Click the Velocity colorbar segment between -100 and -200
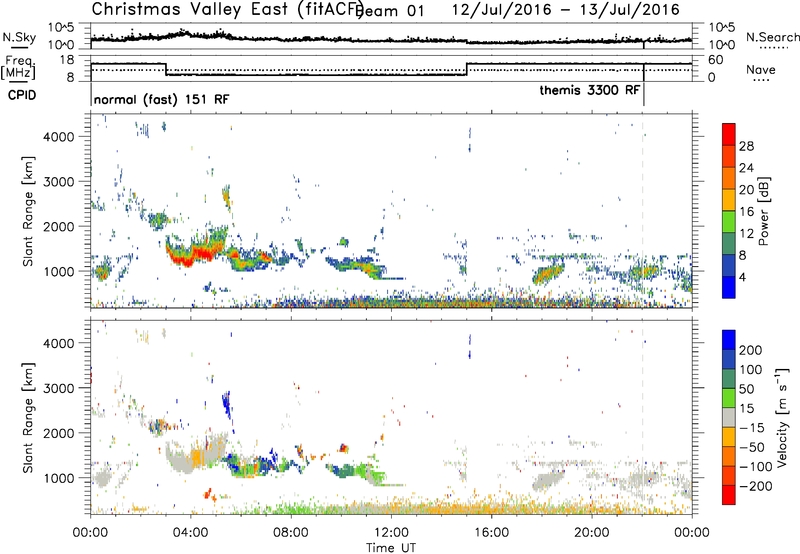 click(x=729, y=475)
